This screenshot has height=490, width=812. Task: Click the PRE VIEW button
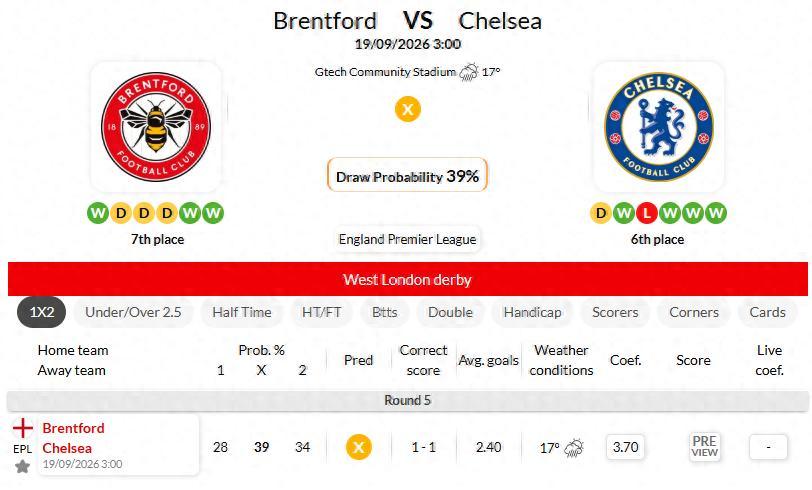pyautogui.click(x=704, y=446)
